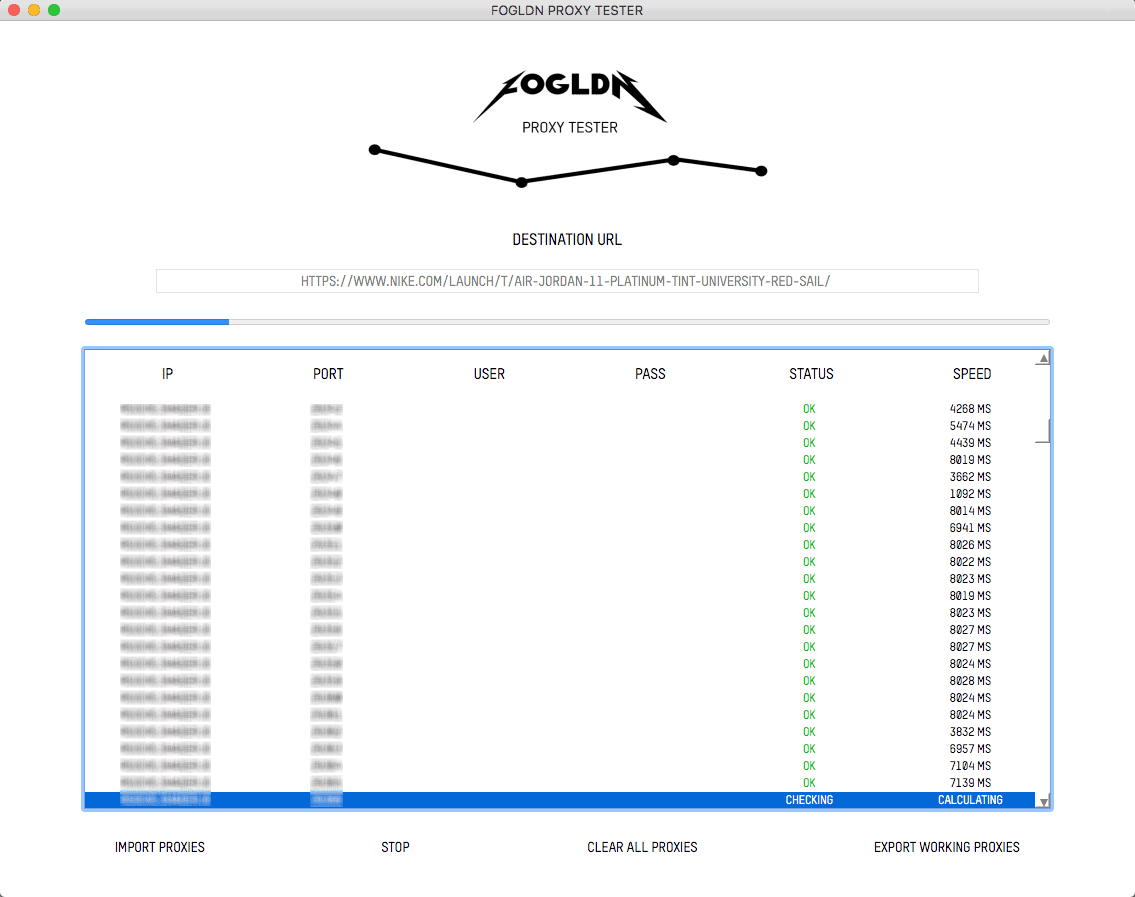Click the STATUS column header
This screenshot has width=1135, height=897.
pos(811,374)
